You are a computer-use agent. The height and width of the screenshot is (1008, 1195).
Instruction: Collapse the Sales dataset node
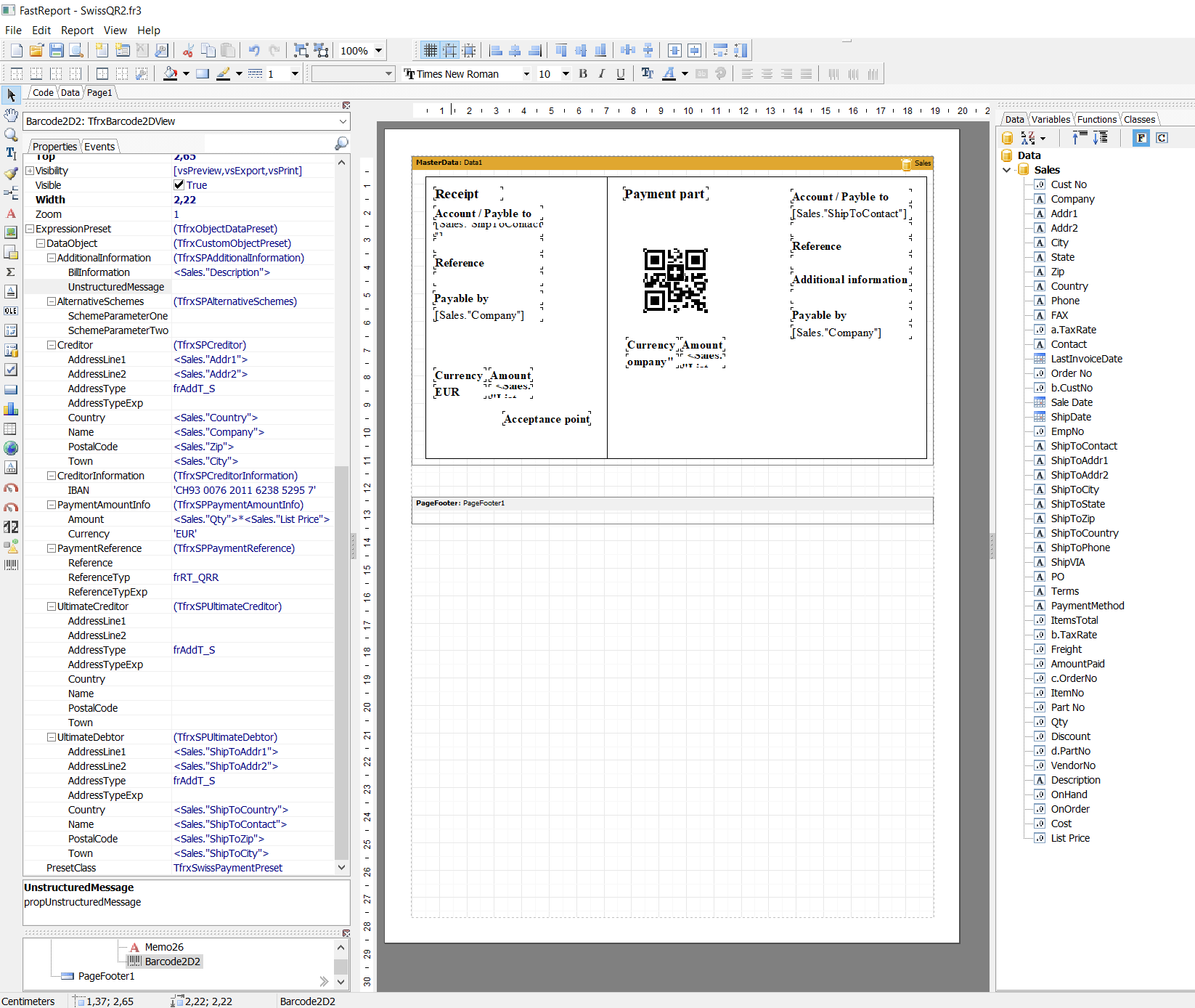[x=1006, y=170]
